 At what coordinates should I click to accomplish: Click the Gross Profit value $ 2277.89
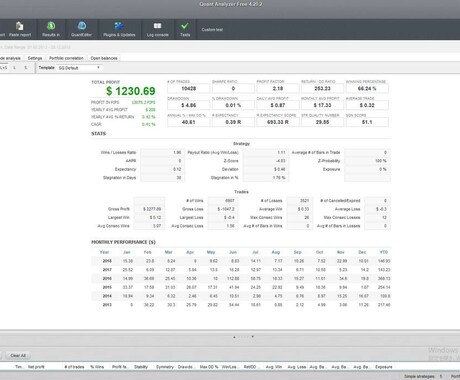pos(149,209)
